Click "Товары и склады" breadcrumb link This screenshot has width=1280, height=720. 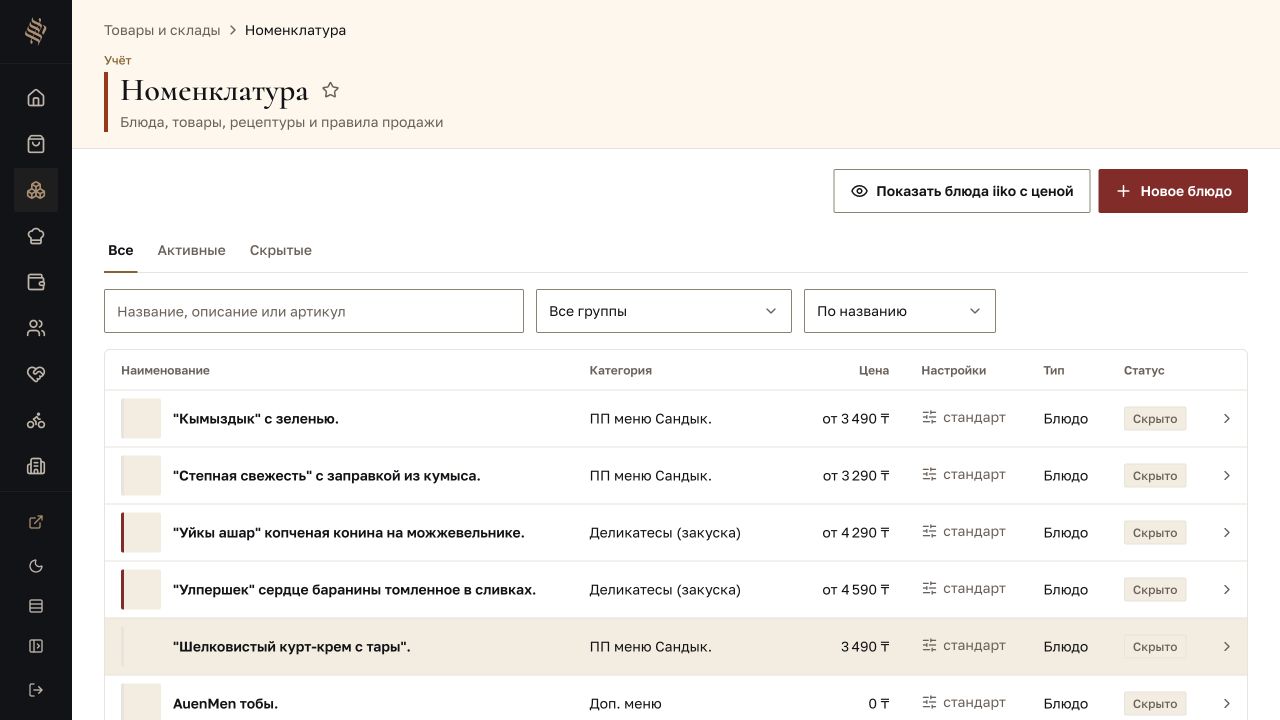click(x=162, y=30)
